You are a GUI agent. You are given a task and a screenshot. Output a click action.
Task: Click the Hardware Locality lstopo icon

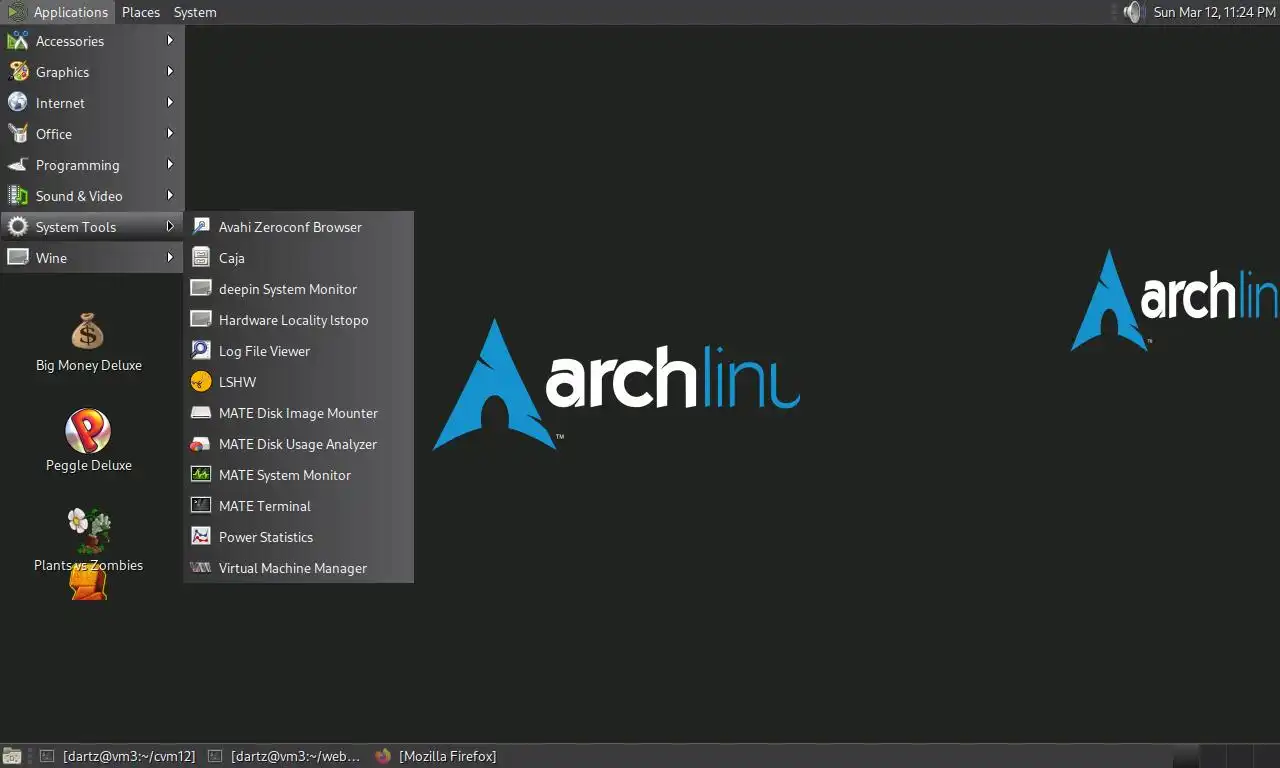(201, 320)
